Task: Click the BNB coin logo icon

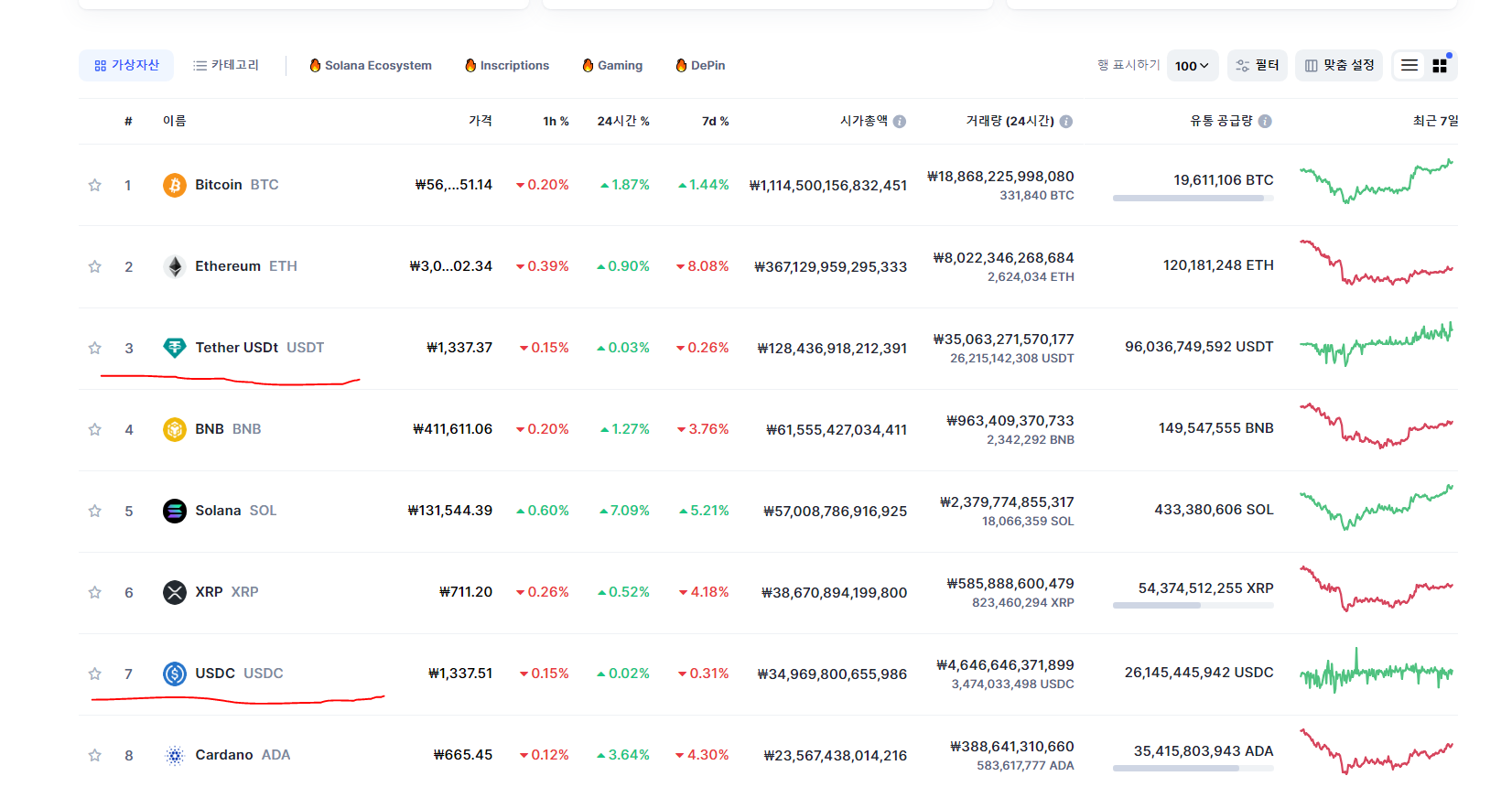Action: (175, 429)
